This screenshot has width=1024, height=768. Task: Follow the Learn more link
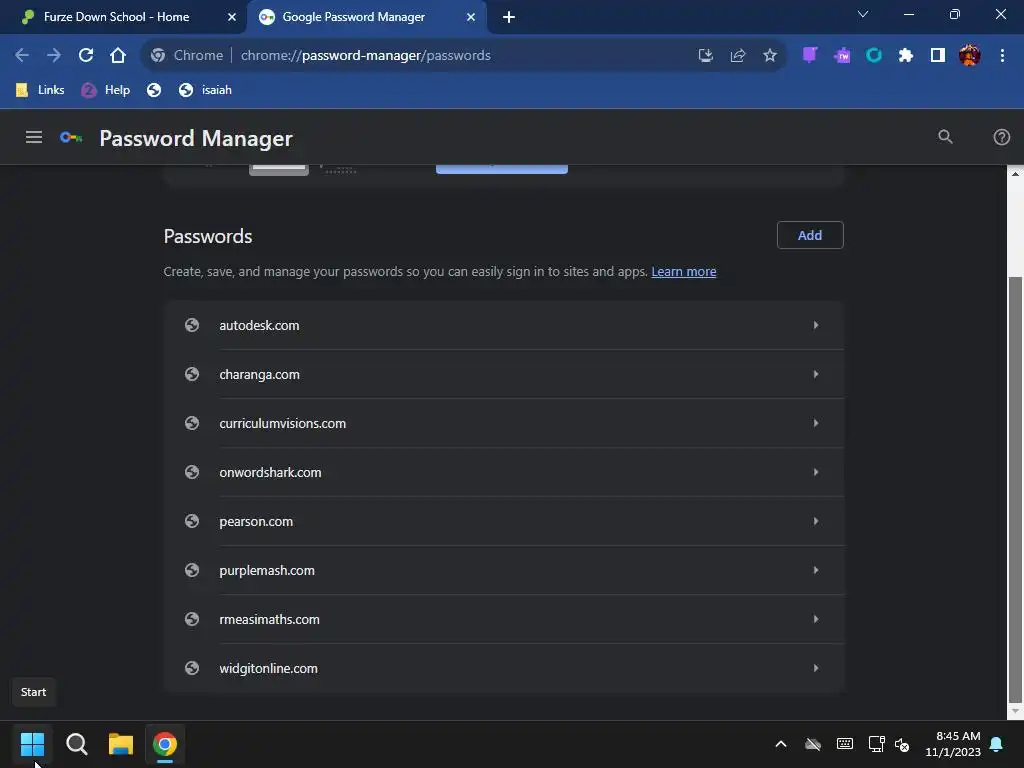[684, 272]
